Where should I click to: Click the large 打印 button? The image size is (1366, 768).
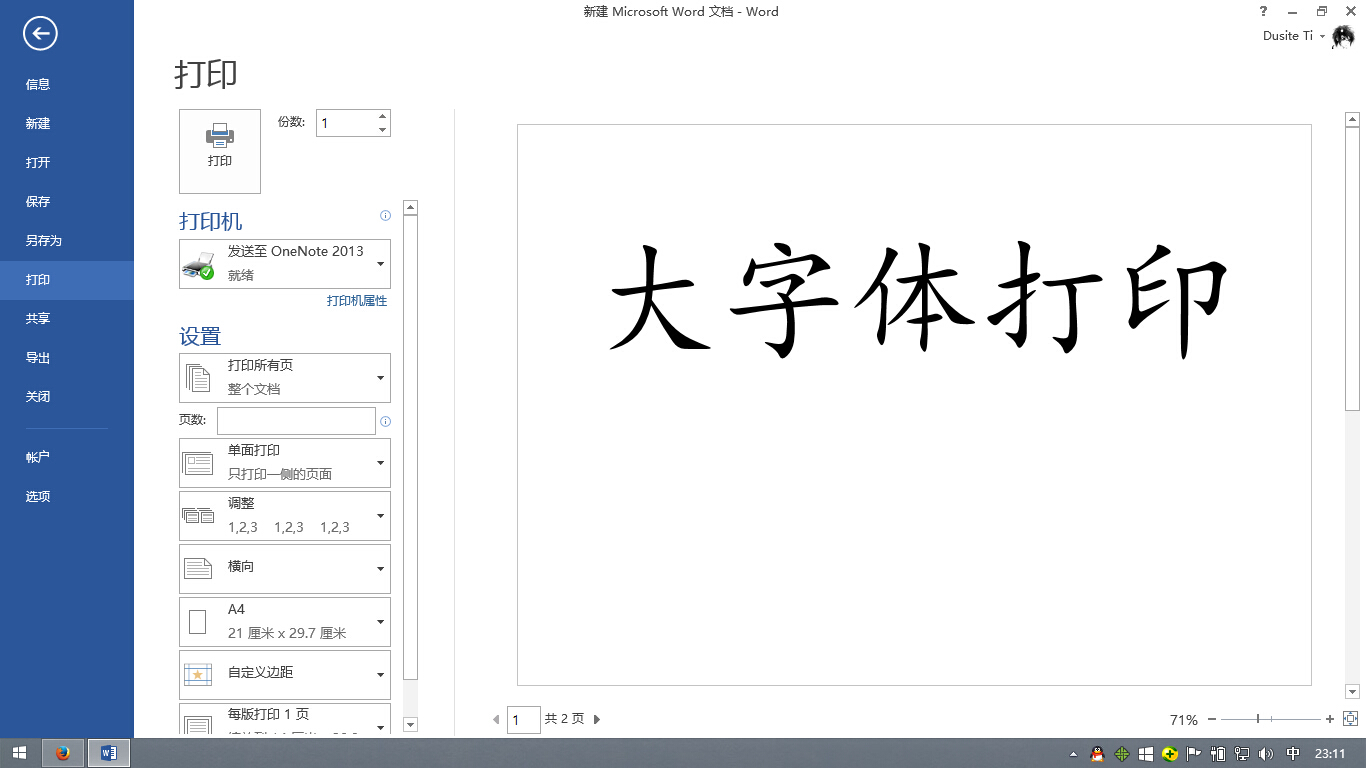coord(219,150)
